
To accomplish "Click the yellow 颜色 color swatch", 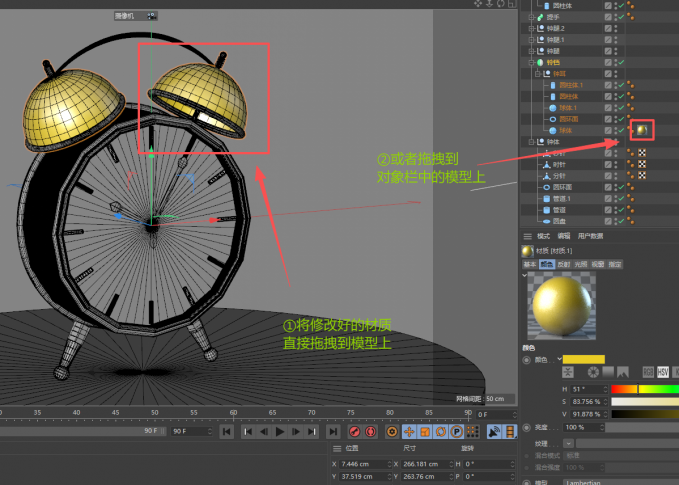I will point(583,358).
